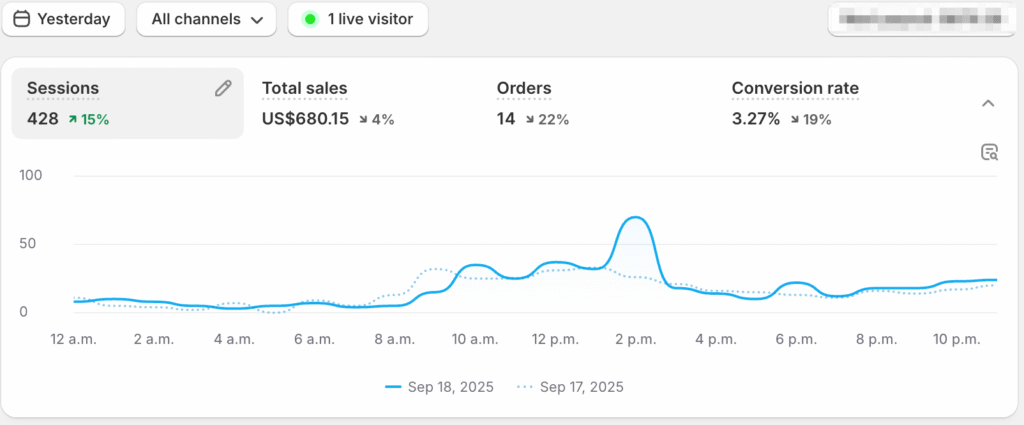This screenshot has height=425, width=1024.
Task: Click the green up arrow beside 15%
Action: (73, 120)
